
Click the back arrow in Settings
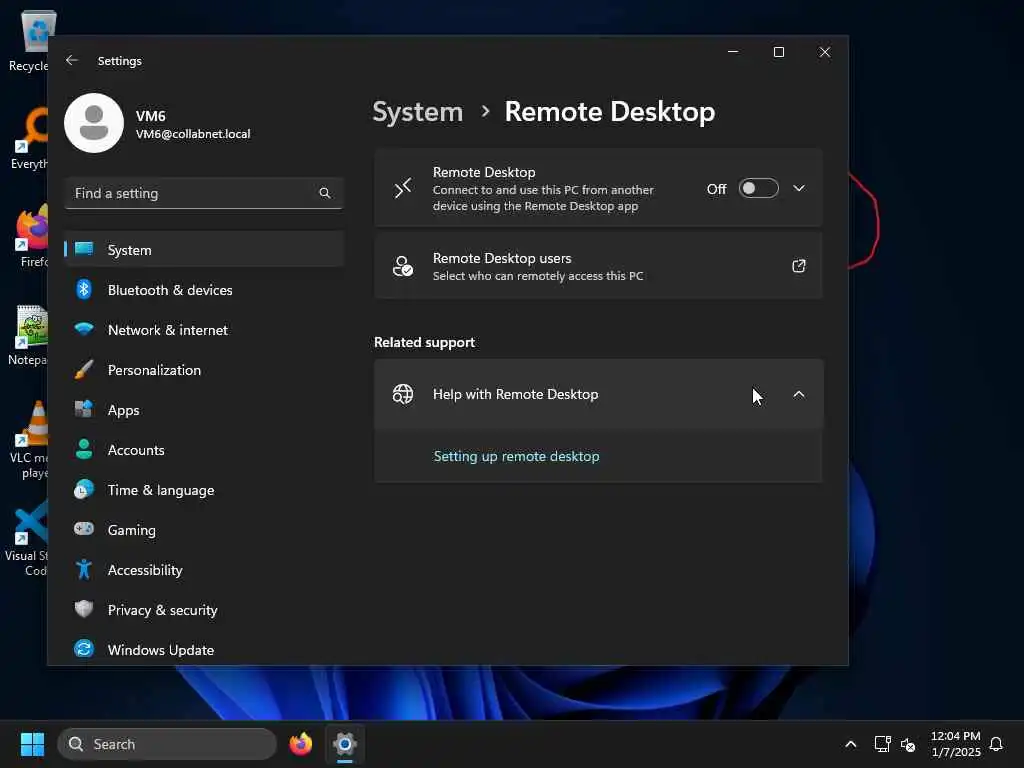[72, 60]
